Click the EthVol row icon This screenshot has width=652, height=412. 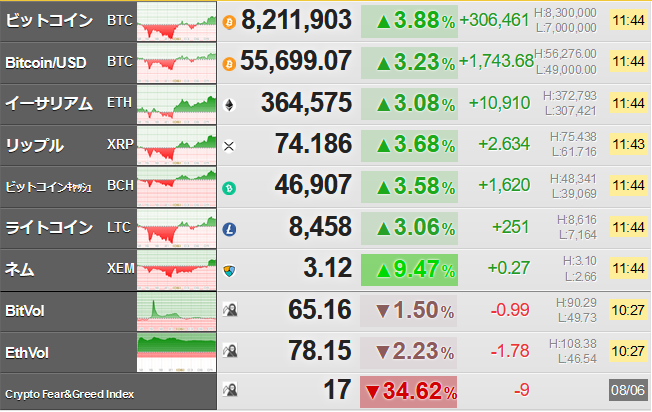tap(230, 351)
